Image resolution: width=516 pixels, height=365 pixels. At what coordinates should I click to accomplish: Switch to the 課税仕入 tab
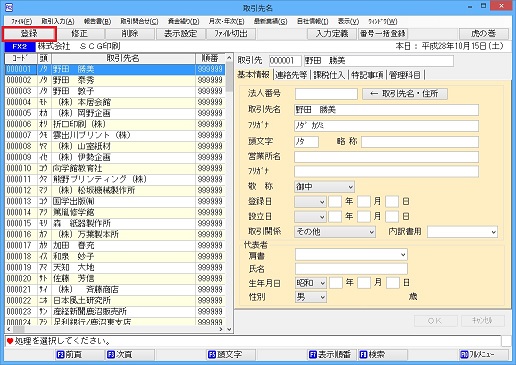pos(329,75)
